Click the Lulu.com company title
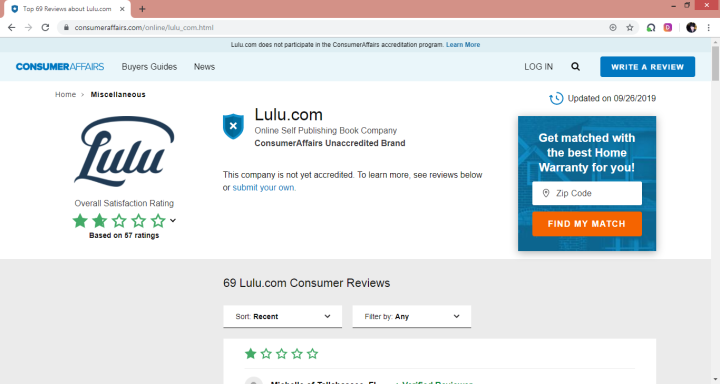Screen dimensions: 720x384 point(288,114)
